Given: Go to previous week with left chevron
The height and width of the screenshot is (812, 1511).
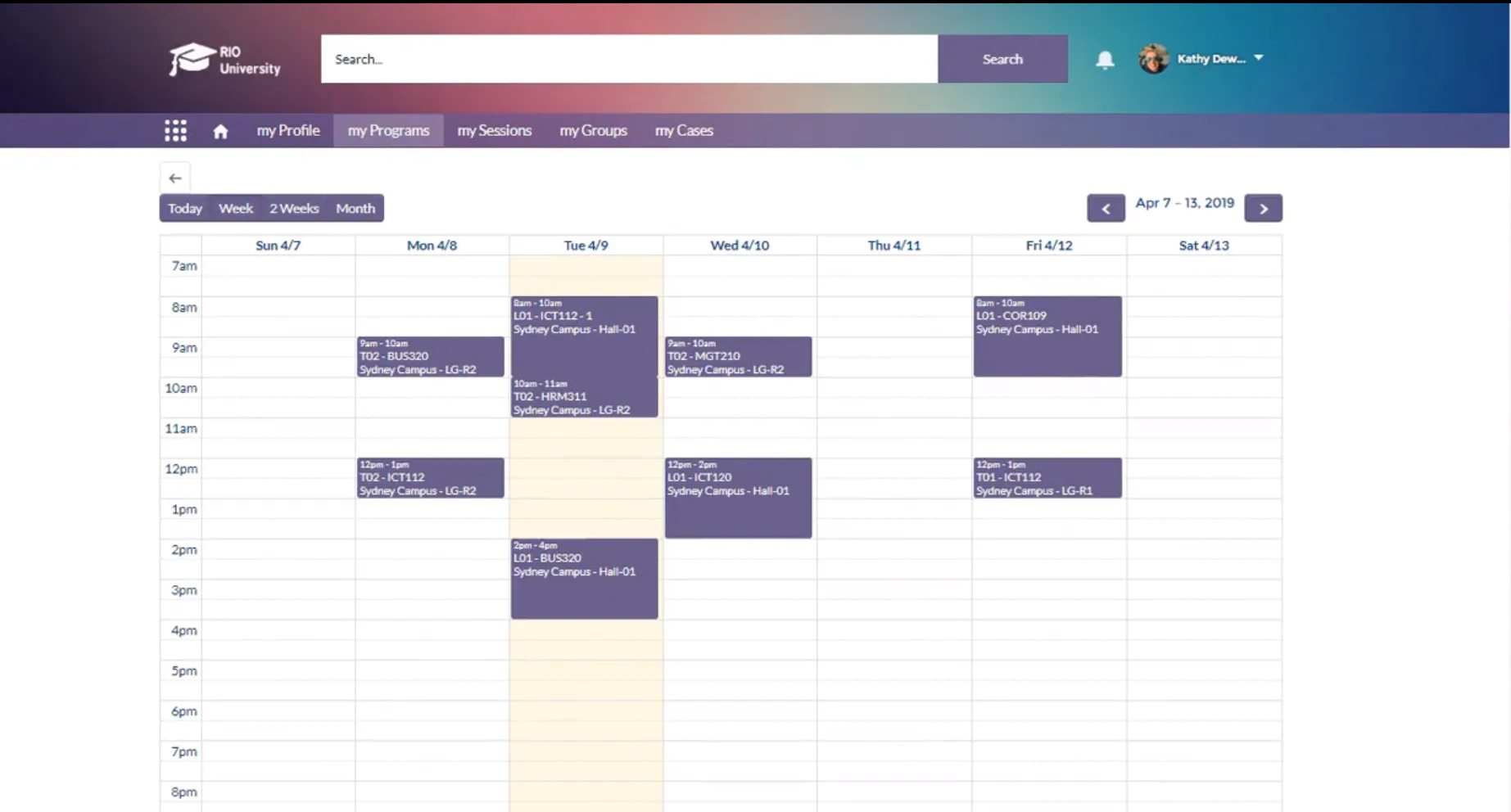Looking at the screenshot, I should pyautogui.click(x=1106, y=208).
